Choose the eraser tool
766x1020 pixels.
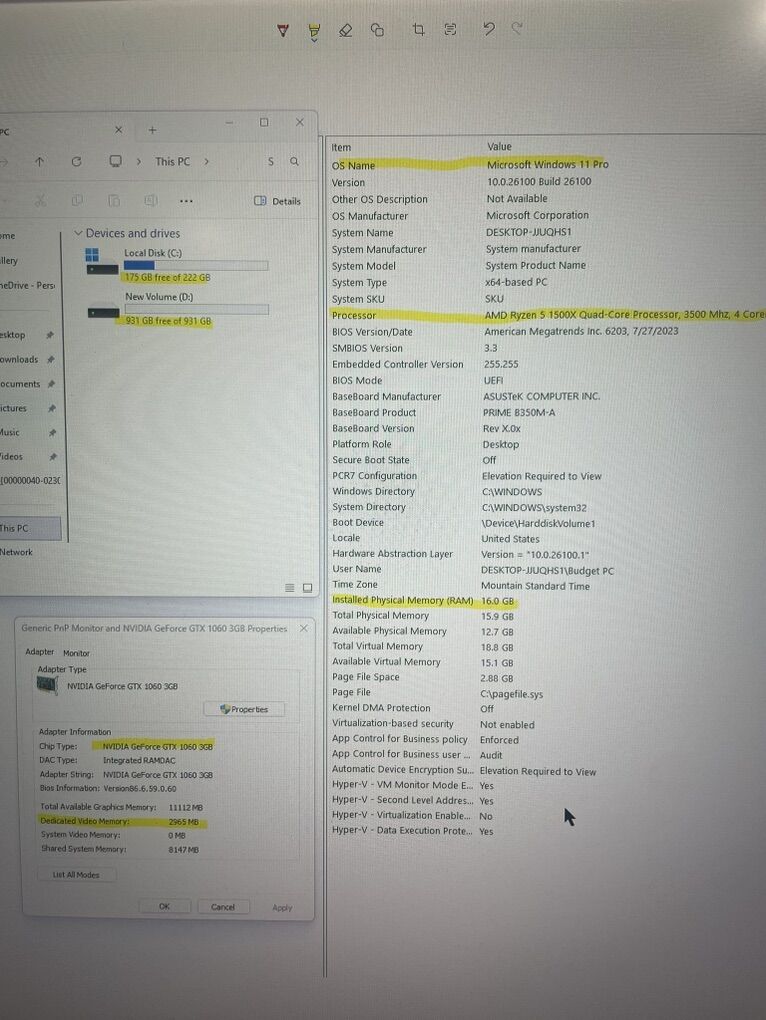(346, 30)
